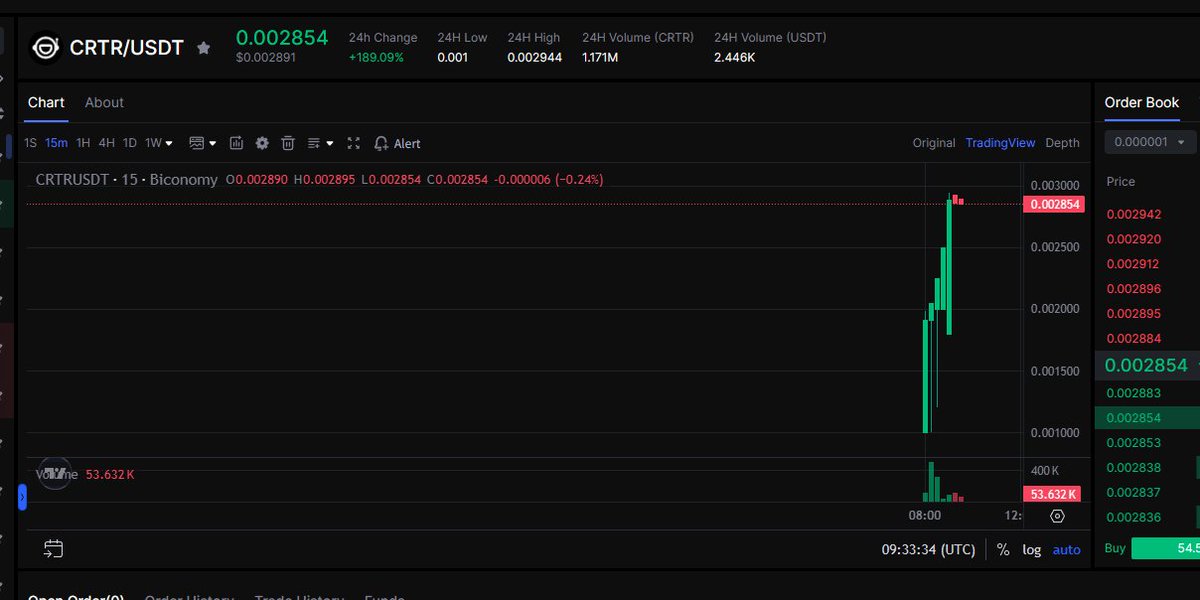Click the last price 0.002854 in order book
Viewport: 1200px width, 600px height.
[1146, 365]
